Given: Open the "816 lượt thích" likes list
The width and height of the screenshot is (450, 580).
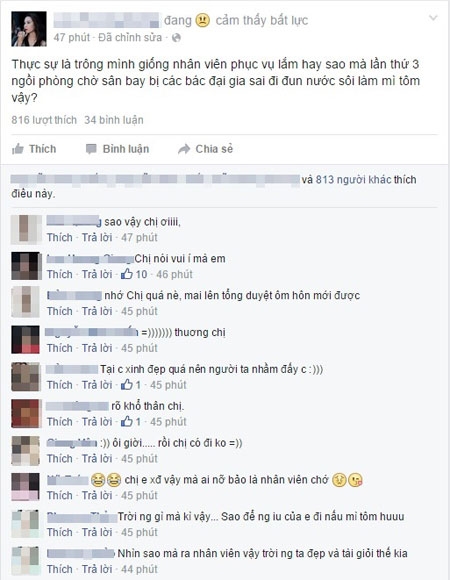Looking at the screenshot, I should [44, 120].
